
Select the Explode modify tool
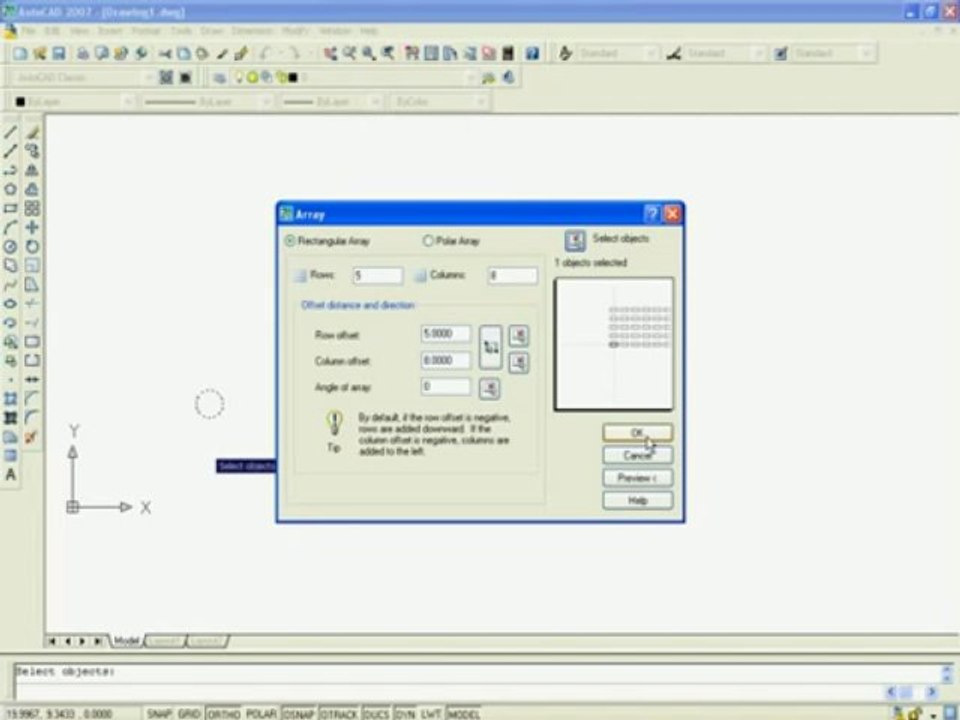(x=32, y=437)
